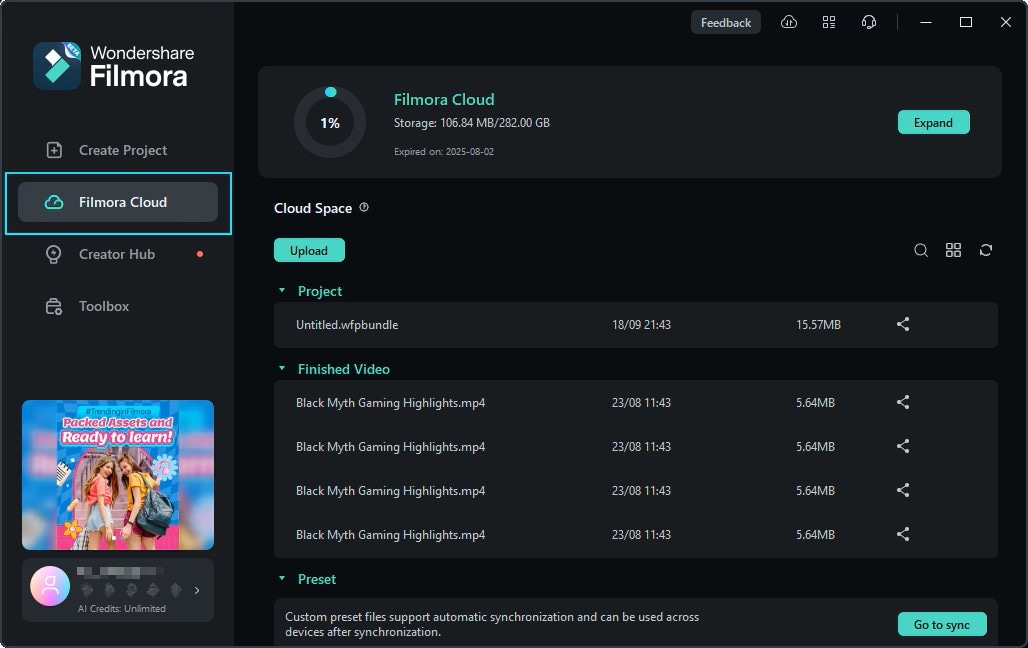Open the cloud upload status icon in titlebar
Image resolution: width=1028 pixels, height=648 pixels.
789,21
